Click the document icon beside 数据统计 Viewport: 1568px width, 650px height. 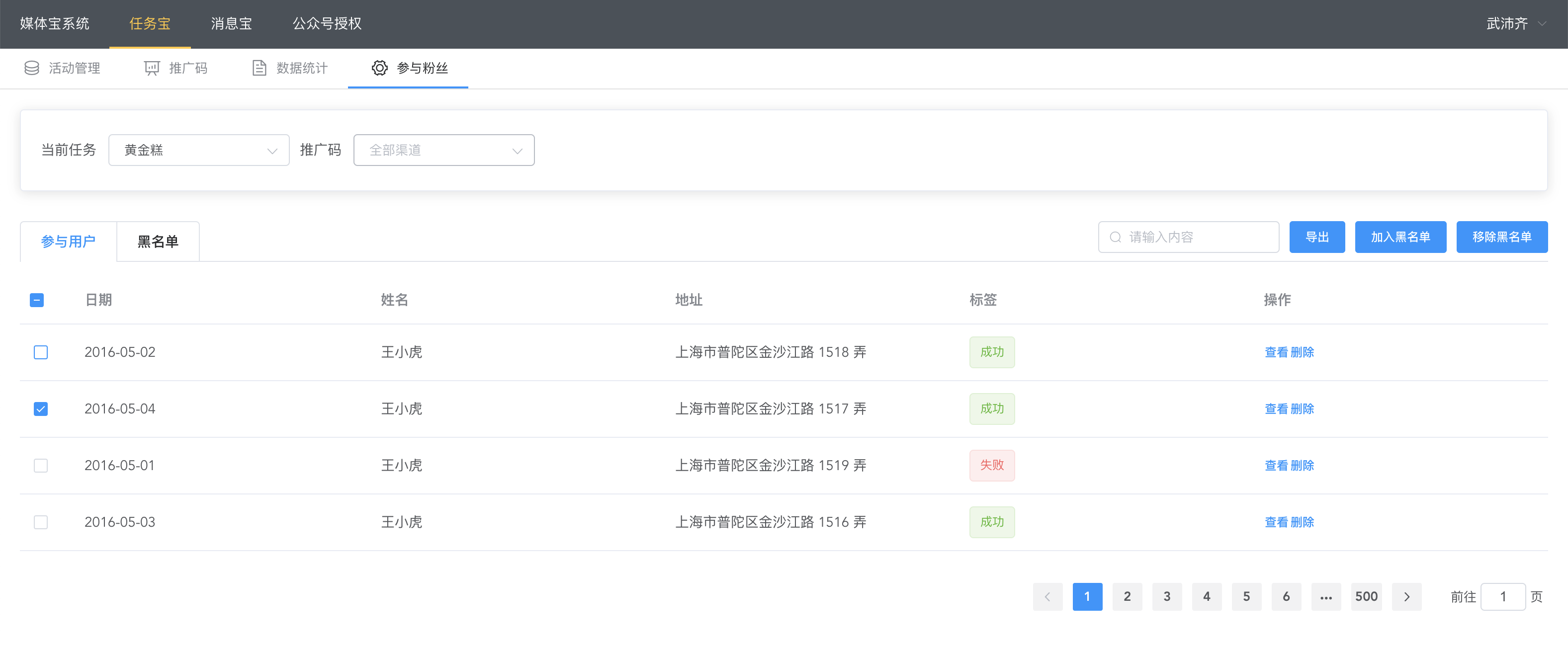coord(260,68)
